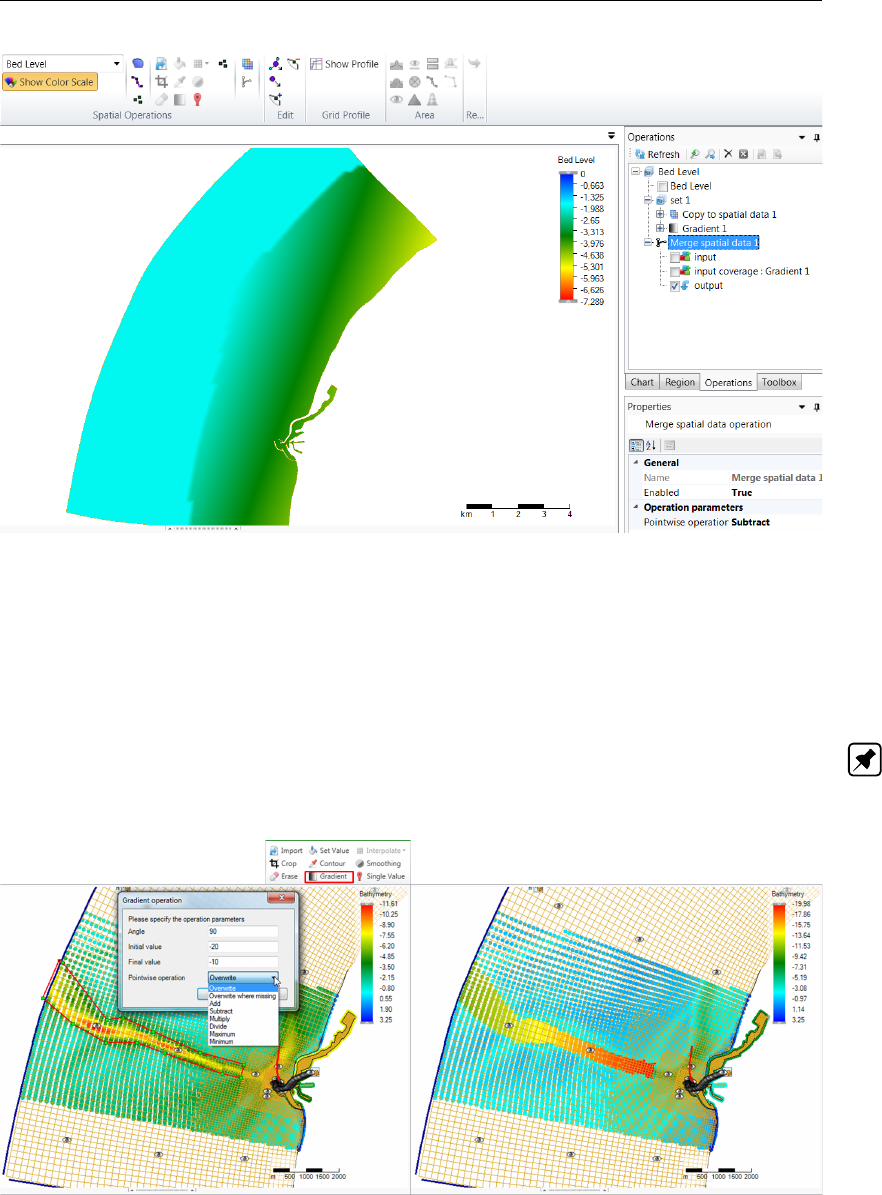Select the green points drawing tool below polyline
The height and width of the screenshot is (1195, 882).
[137, 99]
